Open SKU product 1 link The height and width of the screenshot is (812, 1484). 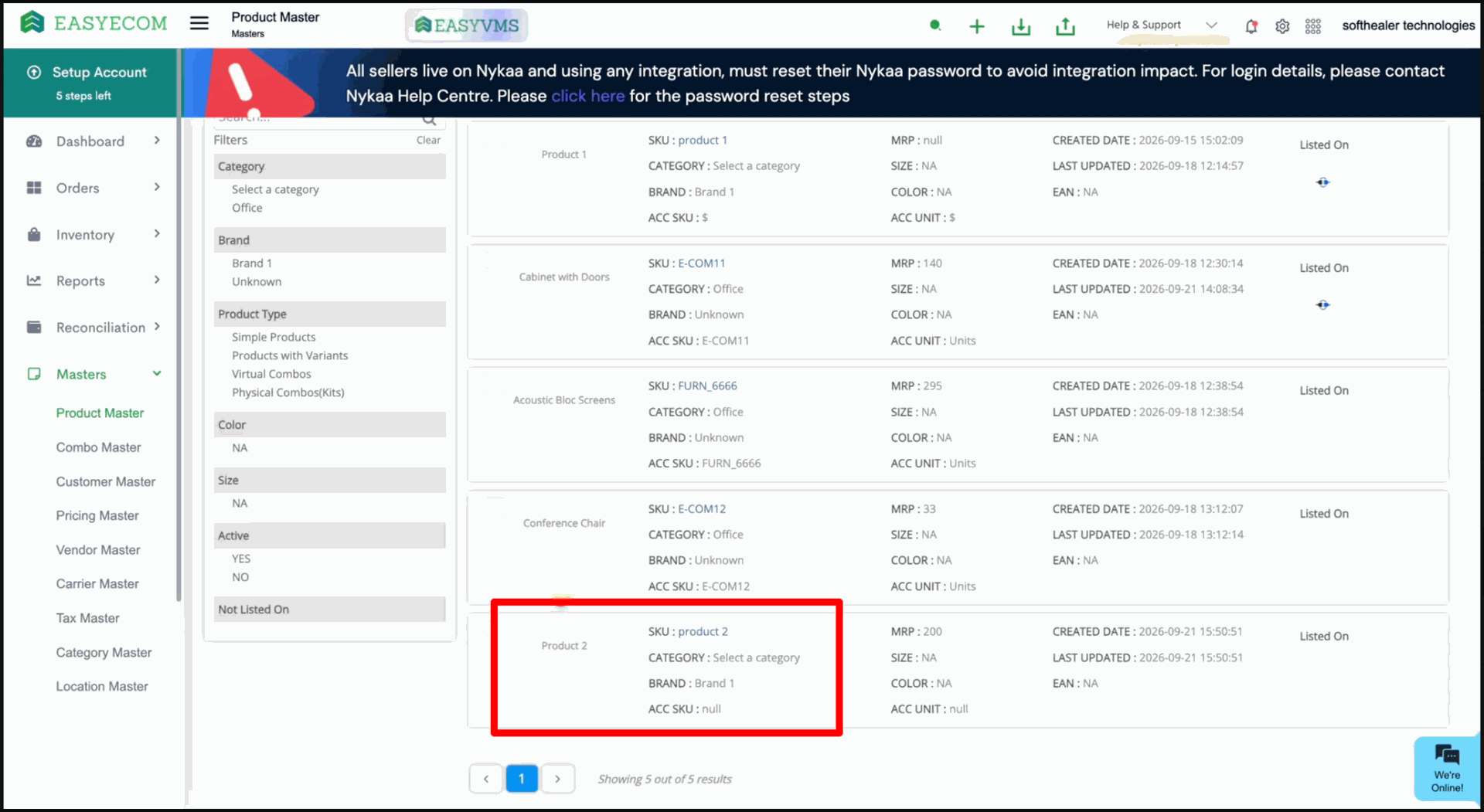[x=703, y=141]
